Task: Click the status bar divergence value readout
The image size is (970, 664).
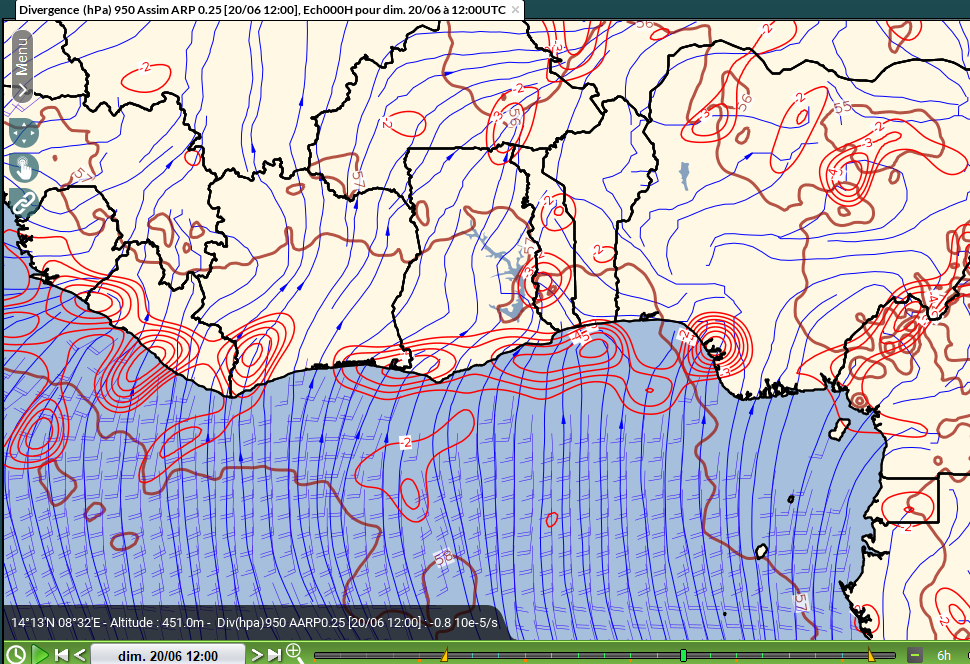Action: pyautogui.click(x=357, y=623)
